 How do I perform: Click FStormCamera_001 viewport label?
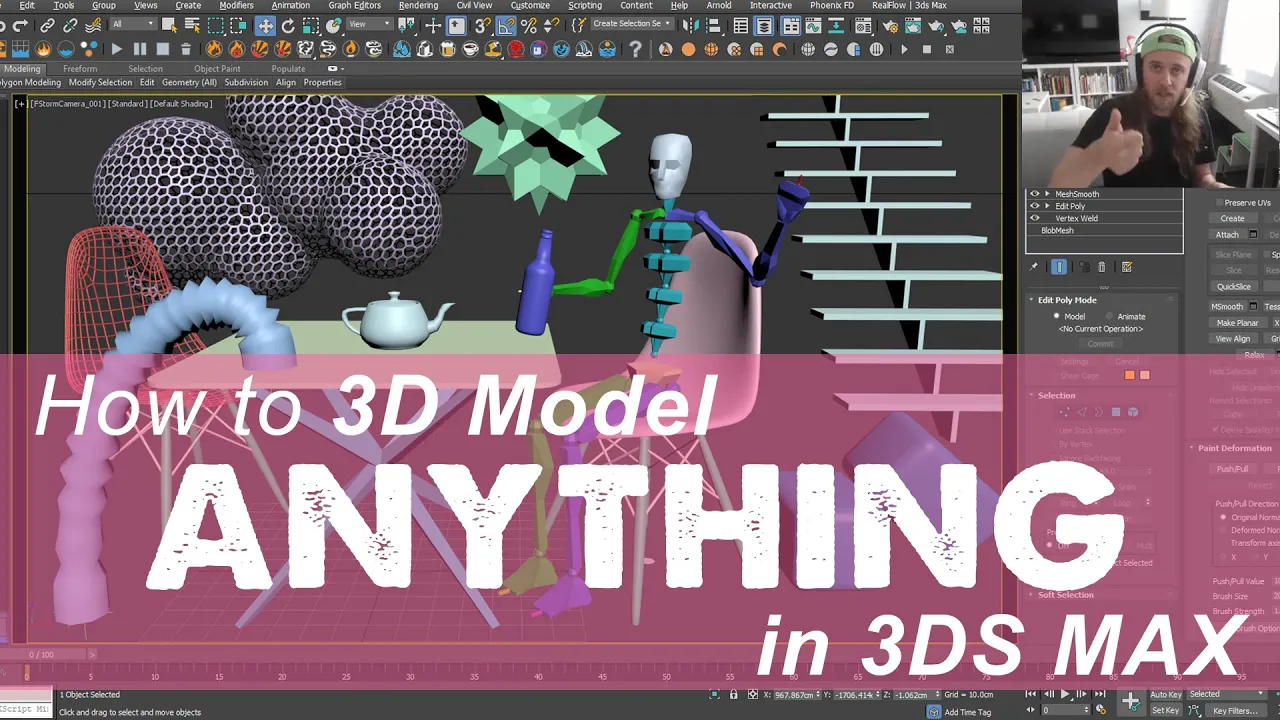68,104
